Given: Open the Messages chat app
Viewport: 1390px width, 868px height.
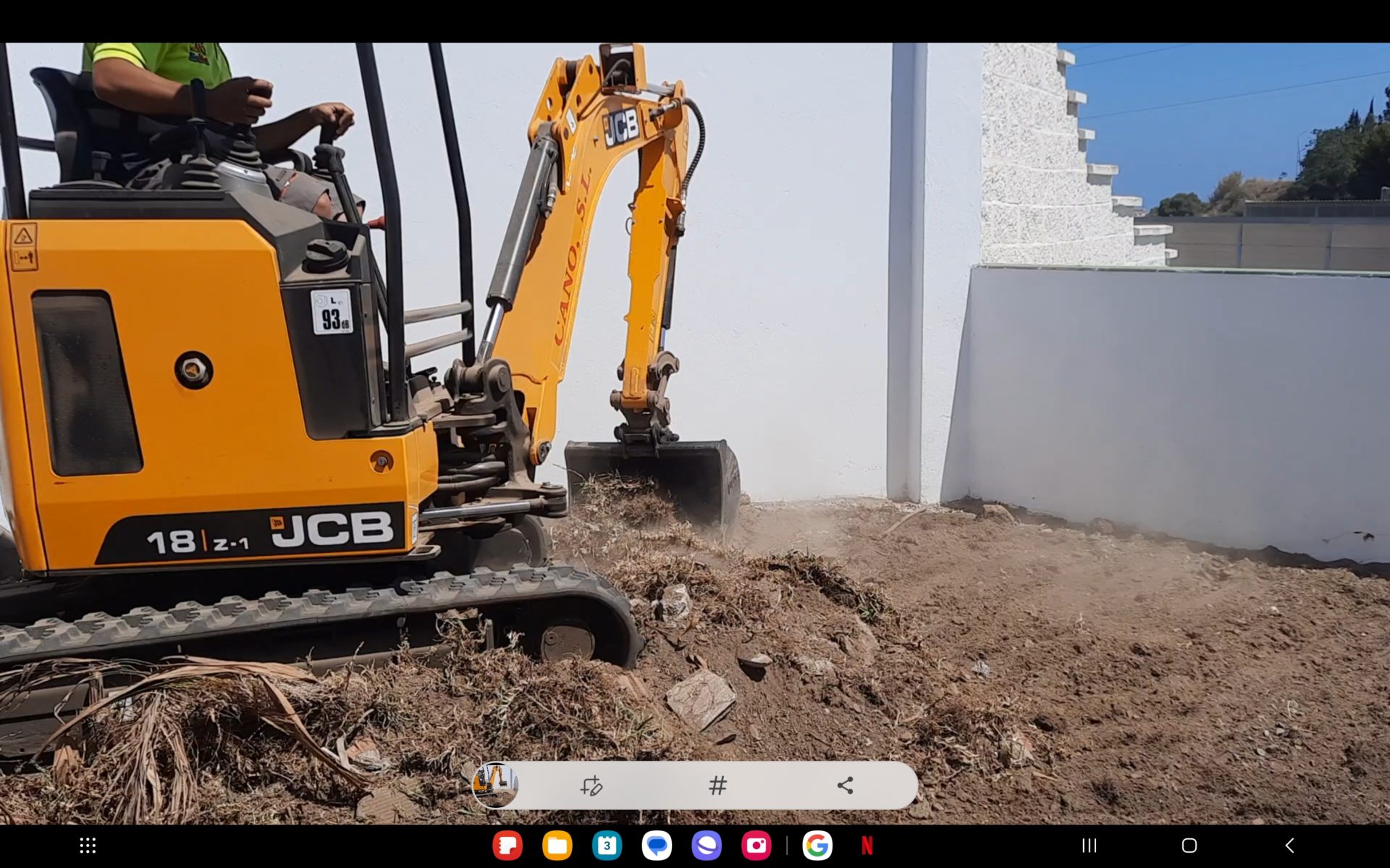Looking at the screenshot, I should point(657,846).
